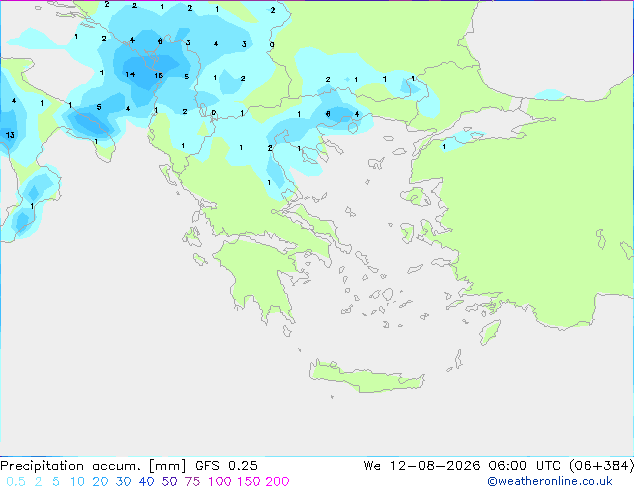Click the island of Rhodes on the map
Image resolution: width=634 pixels, height=490 pixels.
(490, 332)
